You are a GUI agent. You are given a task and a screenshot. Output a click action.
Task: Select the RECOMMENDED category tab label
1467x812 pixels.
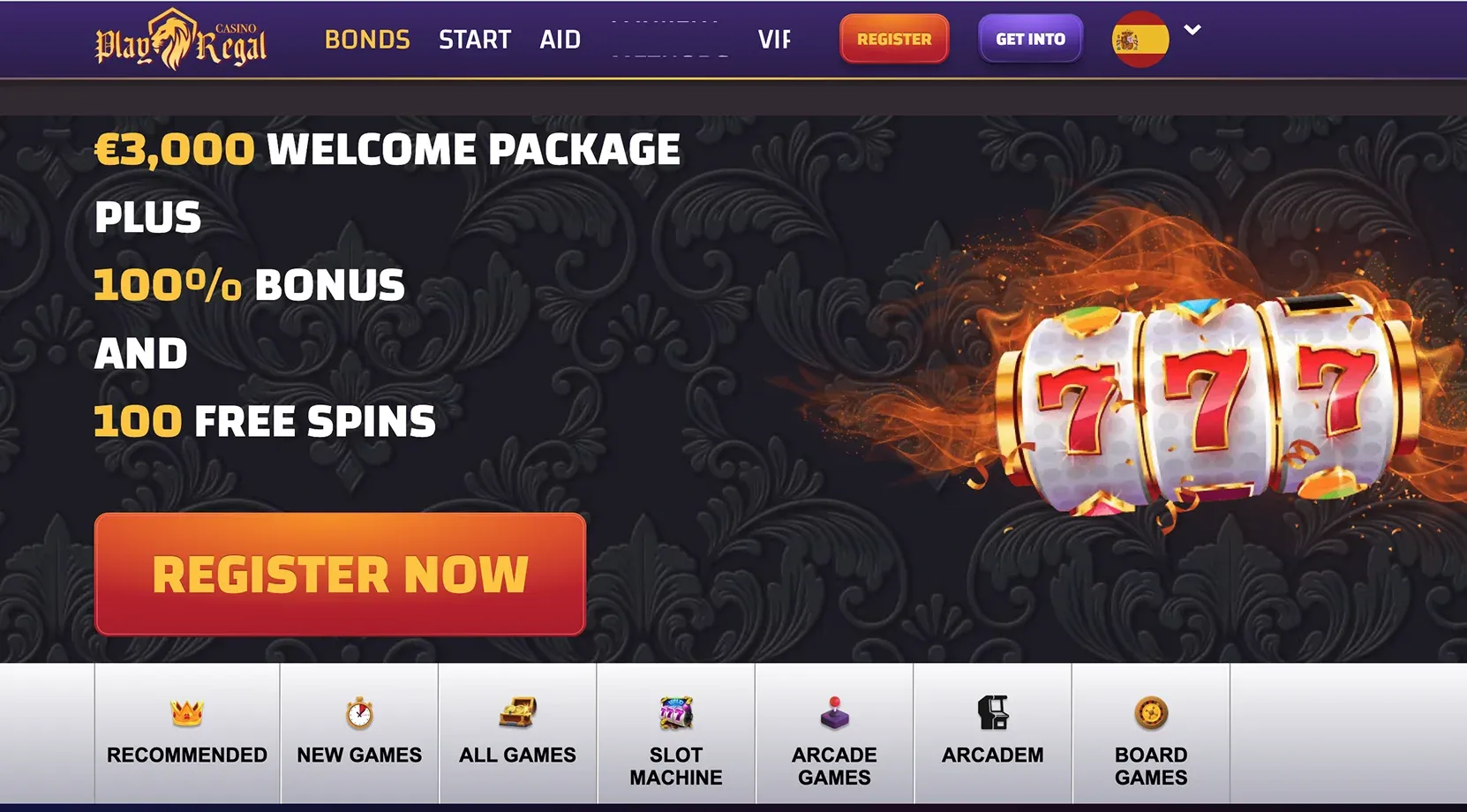pos(187,756)
